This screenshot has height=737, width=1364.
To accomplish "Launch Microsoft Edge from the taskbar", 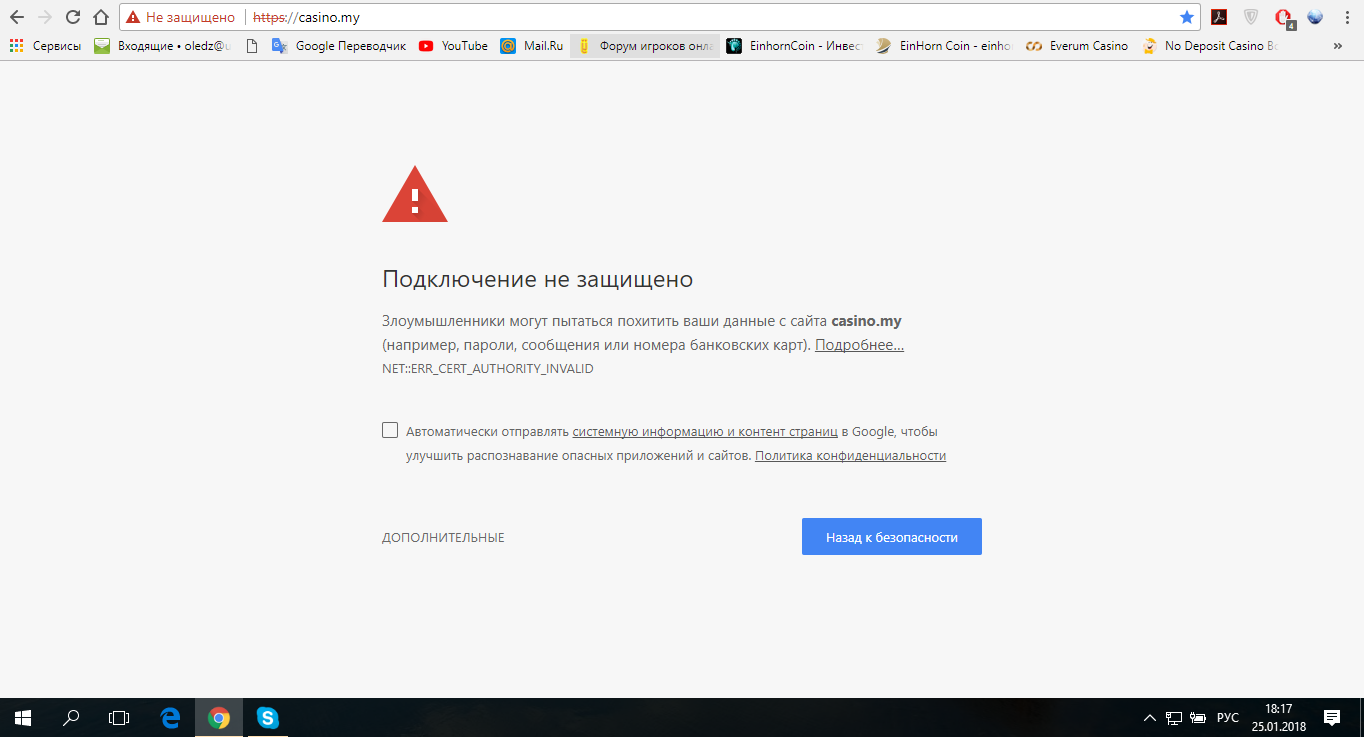I will [x=169, y=717].
